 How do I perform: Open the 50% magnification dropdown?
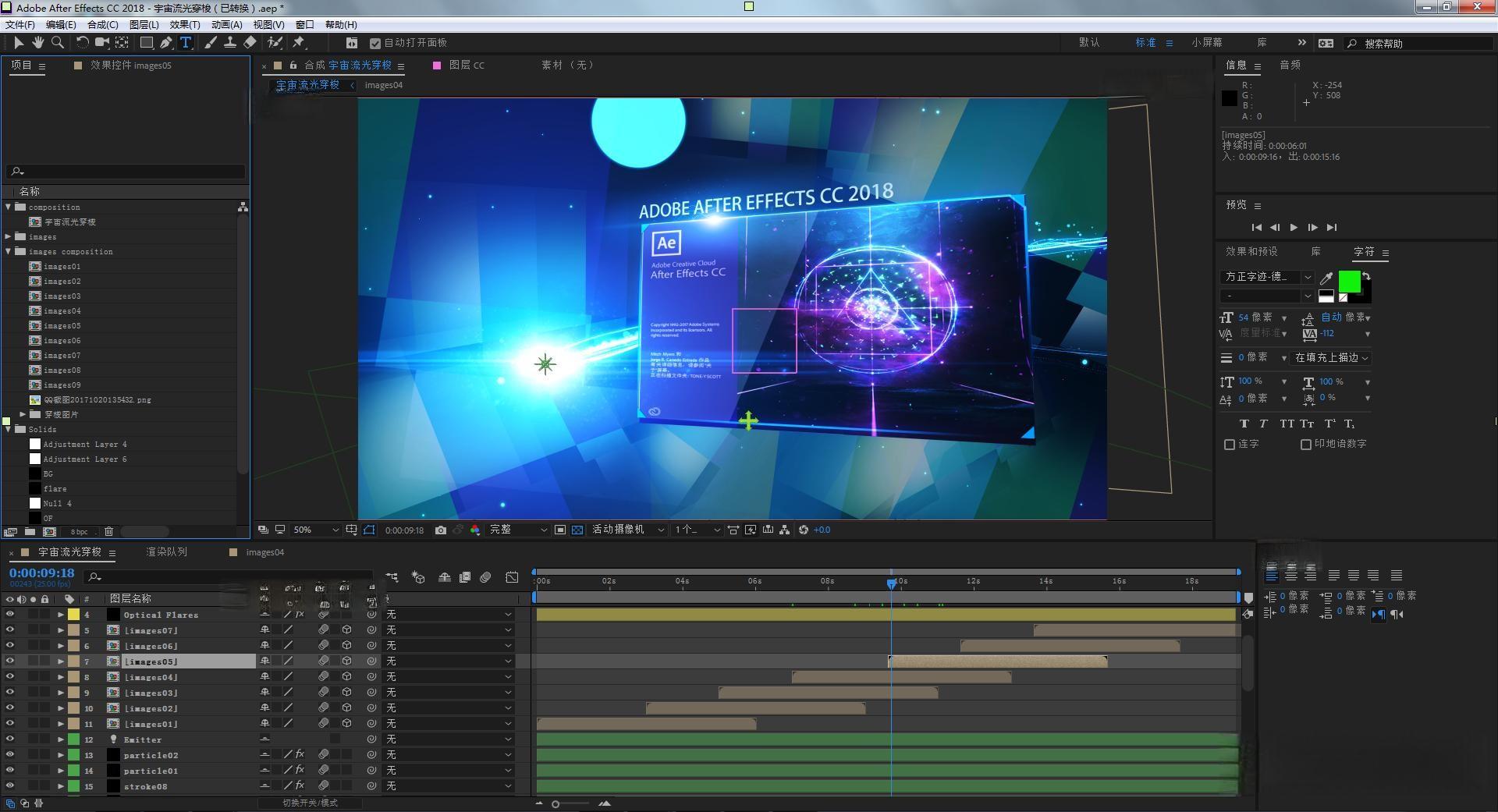(315, 530)
